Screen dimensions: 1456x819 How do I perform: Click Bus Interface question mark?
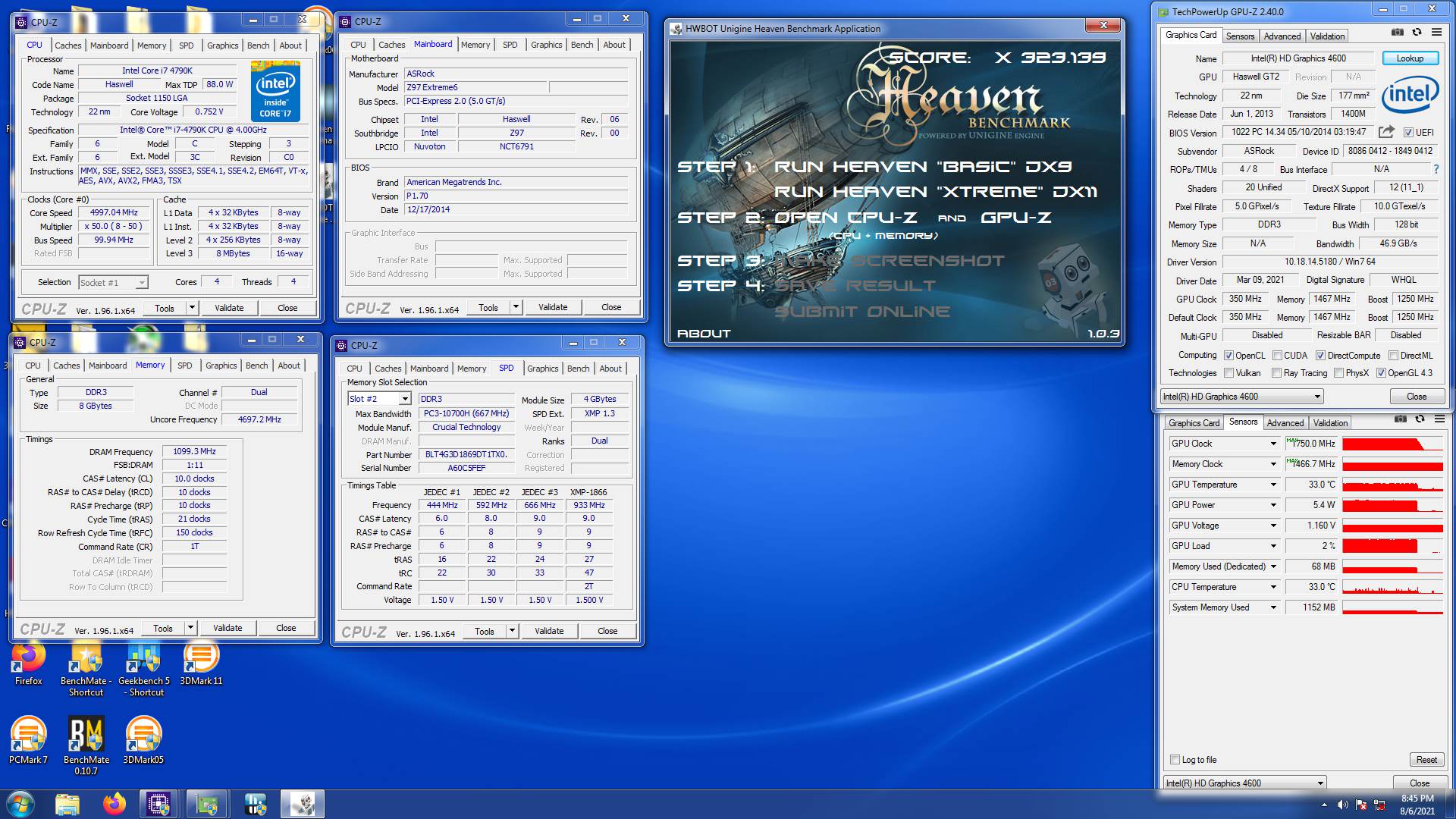(1436, 169)
